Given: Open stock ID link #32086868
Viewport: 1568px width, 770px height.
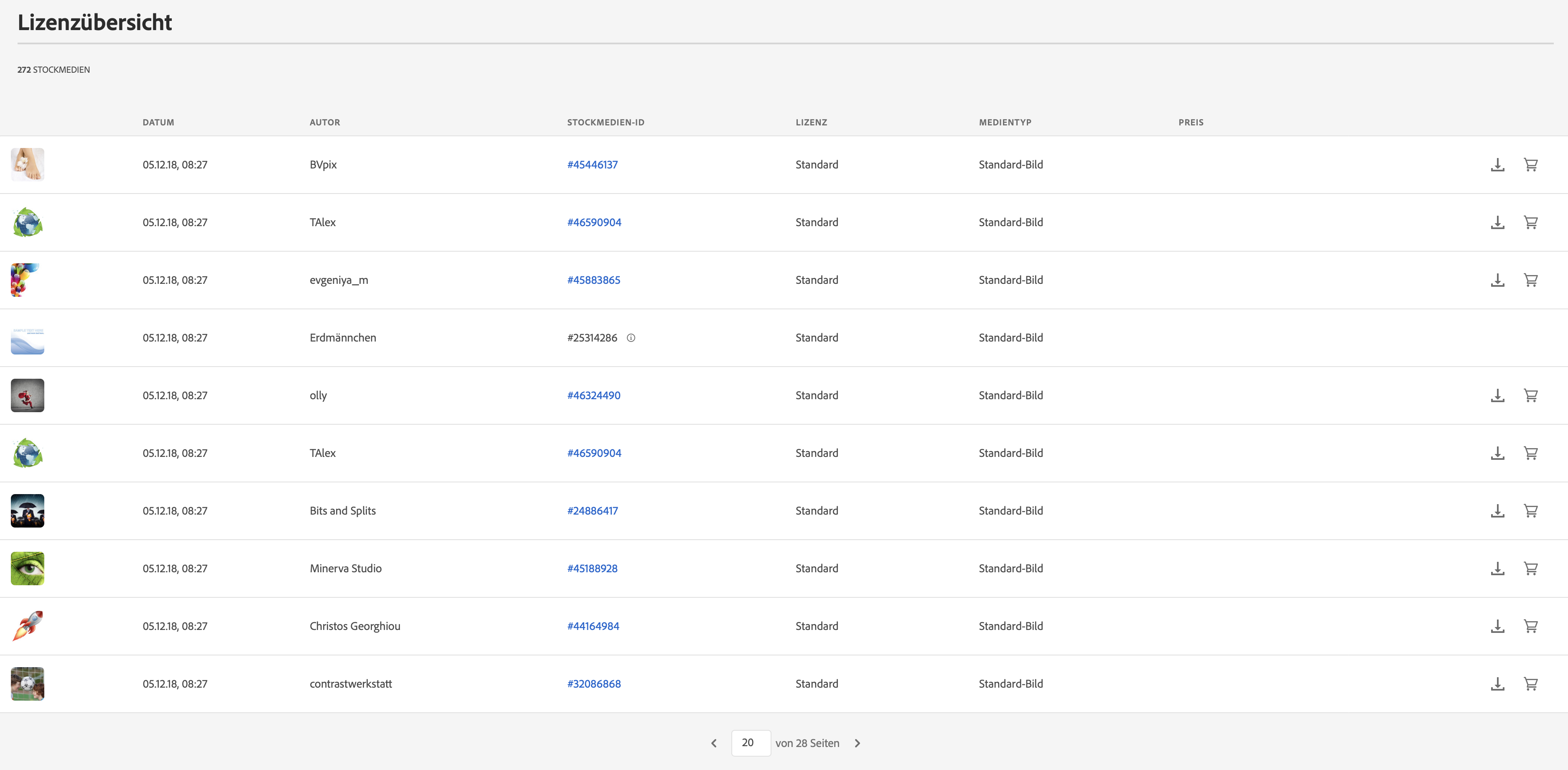Looking at the screenshot, I should click(593, 683).
